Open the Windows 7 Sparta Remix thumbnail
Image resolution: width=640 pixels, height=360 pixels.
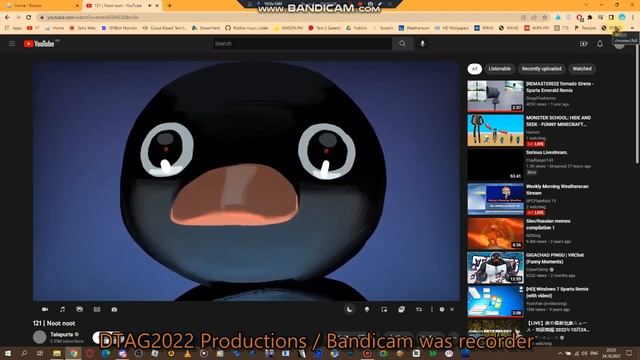(496, 302)
